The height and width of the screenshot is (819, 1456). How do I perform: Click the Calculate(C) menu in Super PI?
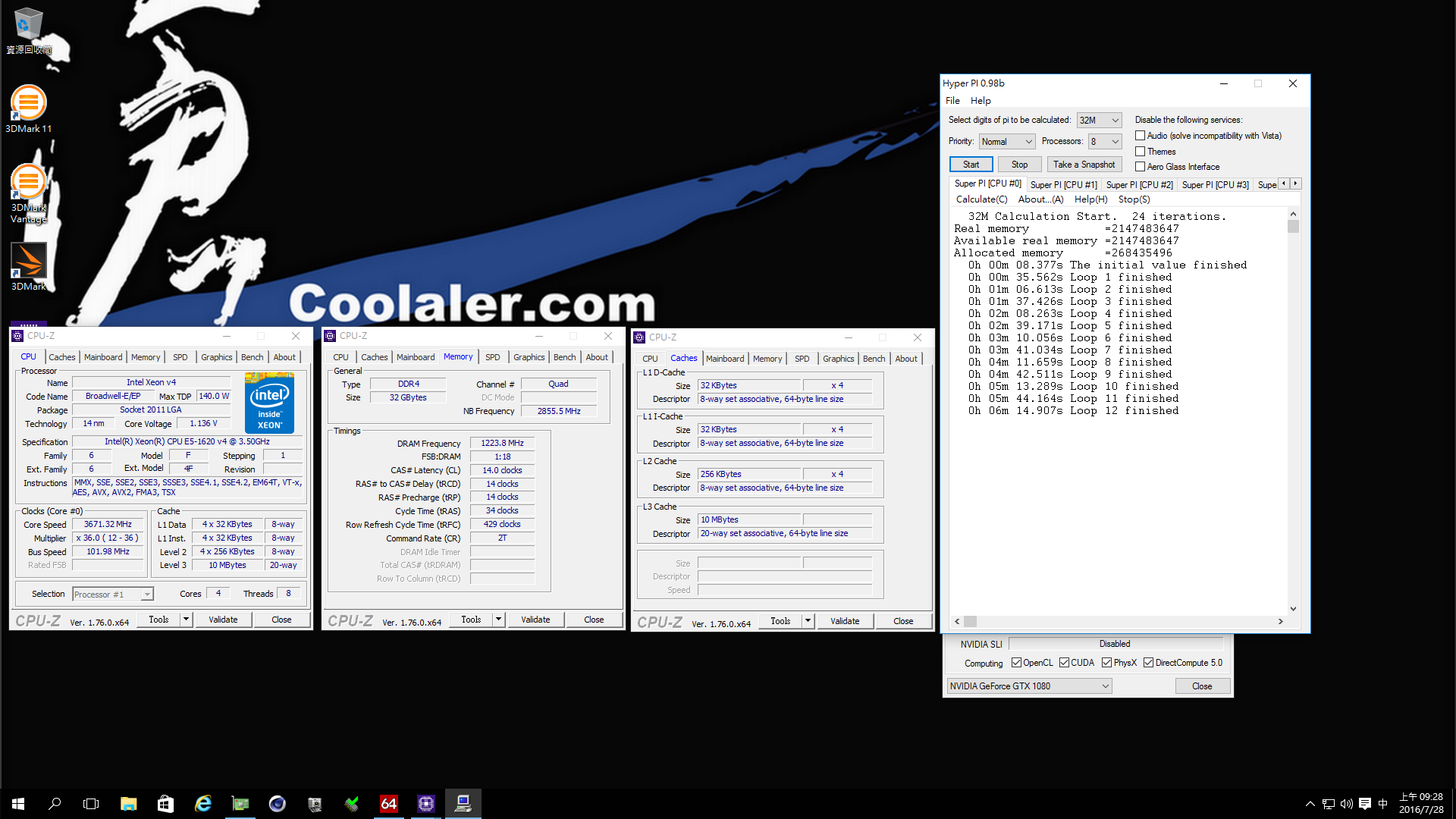(981, 199)
